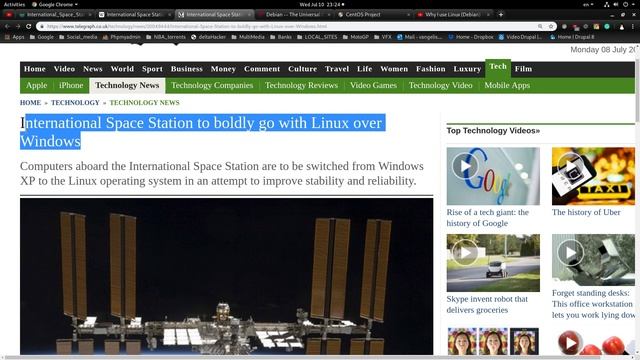Go to the Apple technology subsection
Image resolution: width=640 pixels, height=360 pixels.
click(37, 85)
